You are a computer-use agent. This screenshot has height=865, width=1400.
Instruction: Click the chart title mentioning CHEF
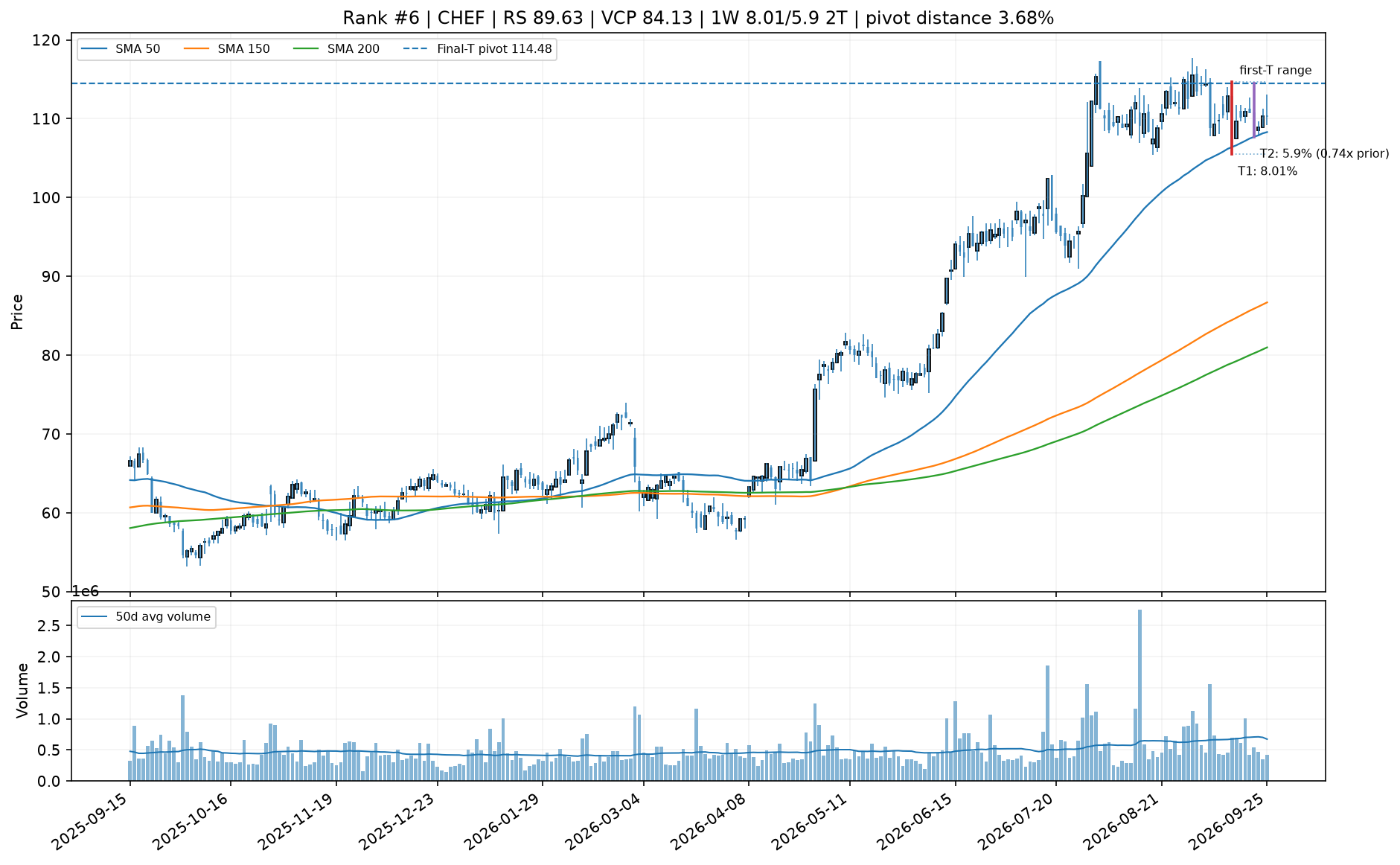click(698, 18)
